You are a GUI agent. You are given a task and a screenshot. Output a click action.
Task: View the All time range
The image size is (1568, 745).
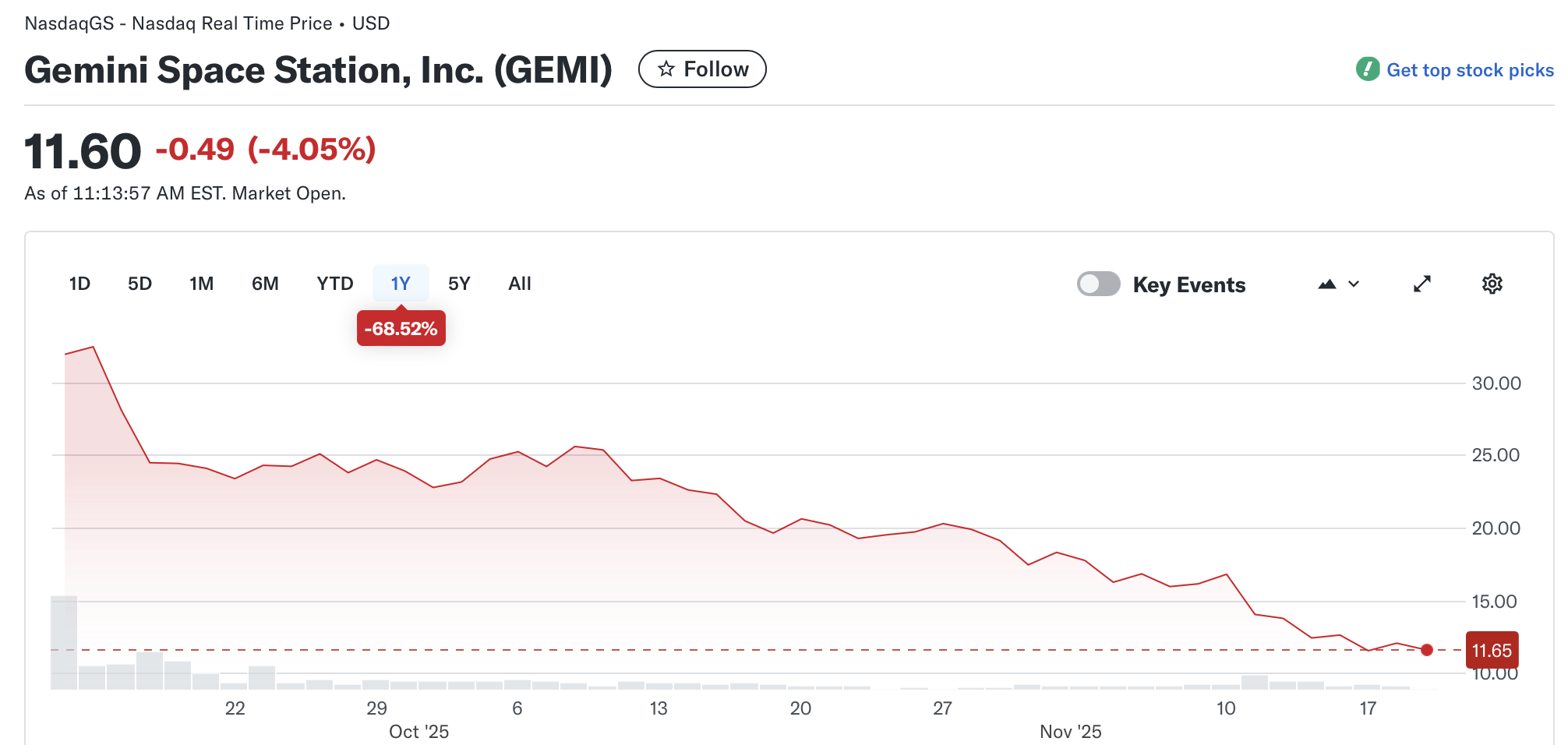[x=519, y=284]
